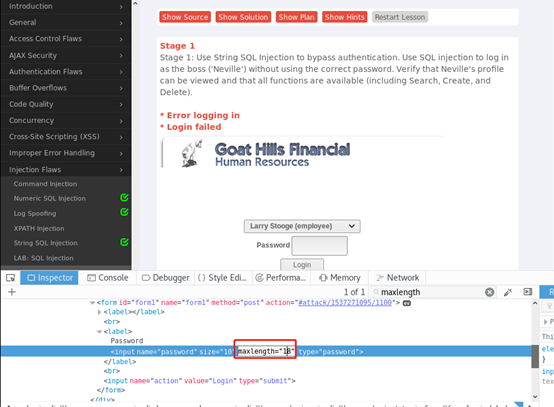Click the Login button
The image size is (554, 407).
tap(302, 265)
